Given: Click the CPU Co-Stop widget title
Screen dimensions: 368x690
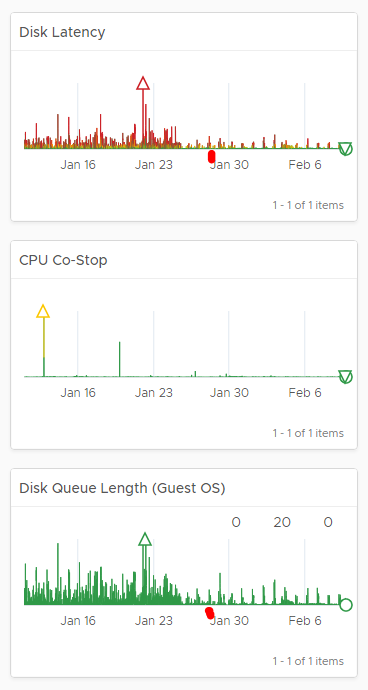Looking at the screenshot, I should pyautogui.click(x=63, y=260).
